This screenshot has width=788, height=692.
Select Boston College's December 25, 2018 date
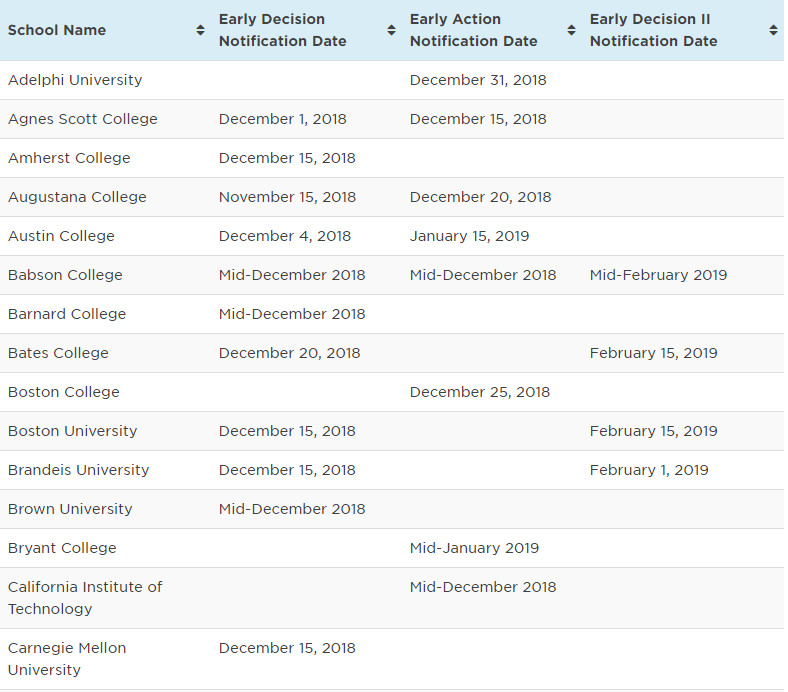(x=479, y=392)
